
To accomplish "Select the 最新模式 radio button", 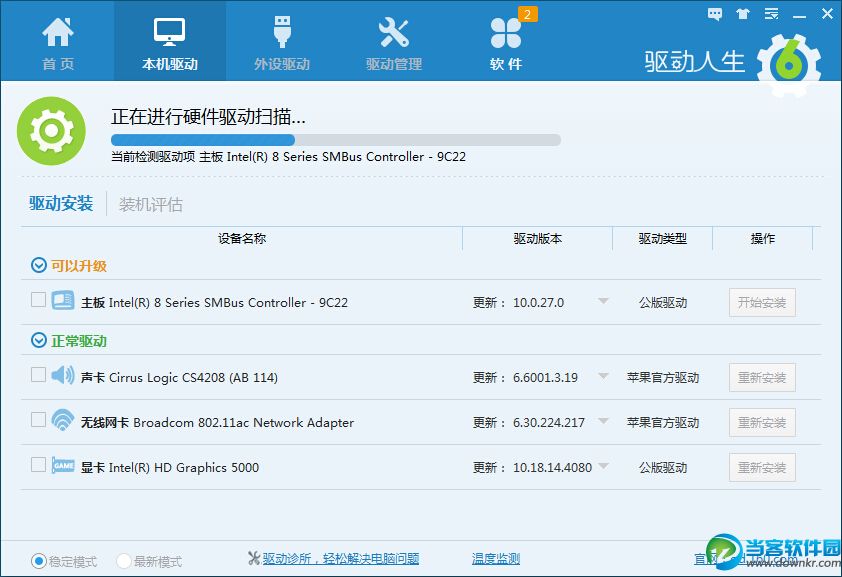I will (124, 561).
